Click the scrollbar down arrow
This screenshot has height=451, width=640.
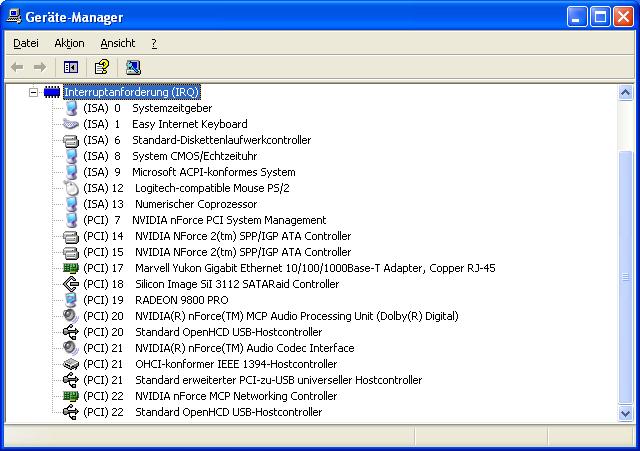tap(625, 413)
